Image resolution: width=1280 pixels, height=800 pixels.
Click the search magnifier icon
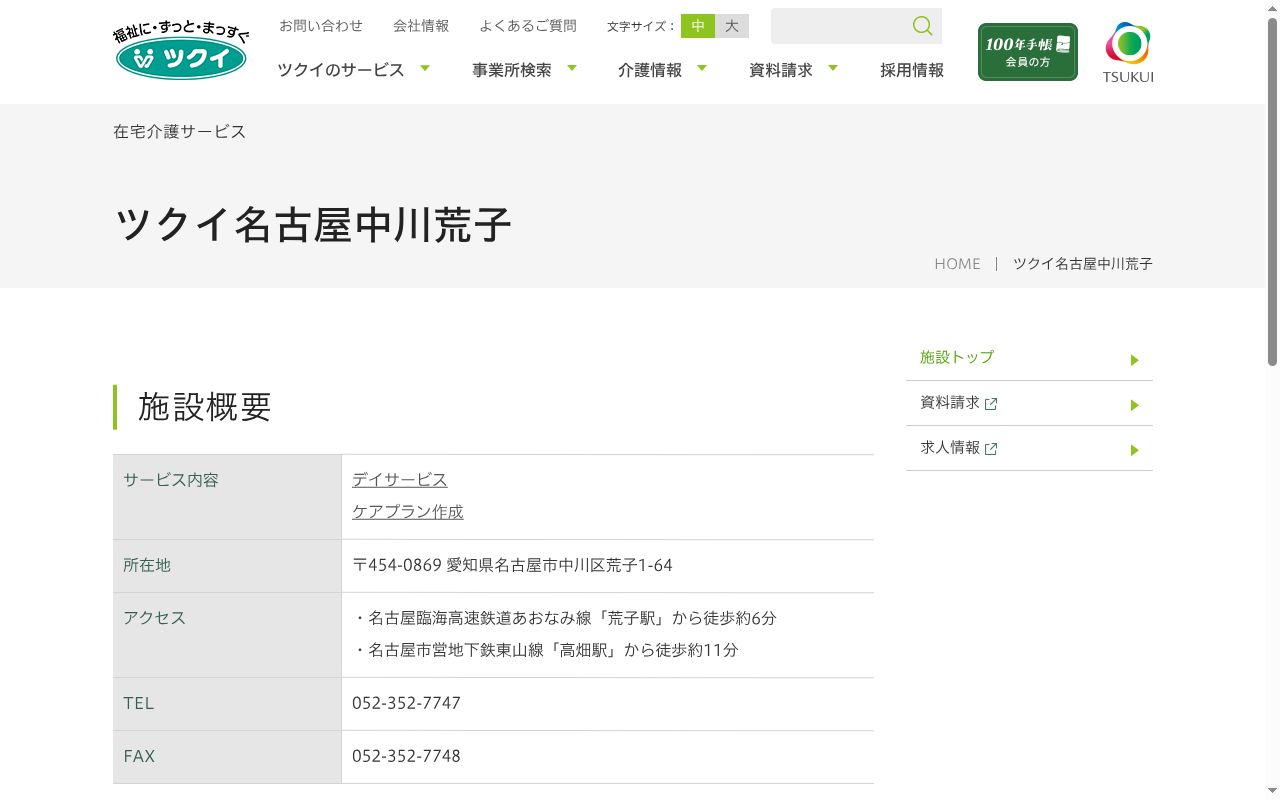click(x=922, y=26)
